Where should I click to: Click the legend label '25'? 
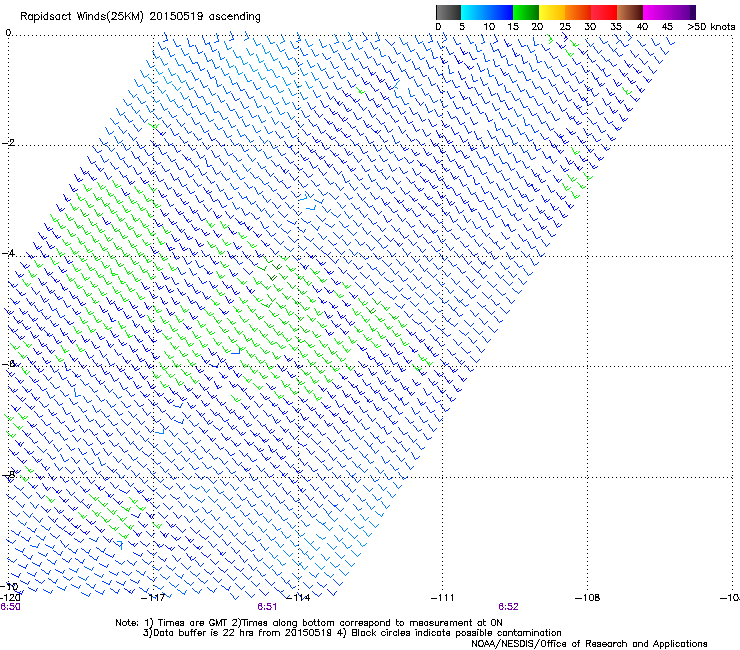pos(565,27)
